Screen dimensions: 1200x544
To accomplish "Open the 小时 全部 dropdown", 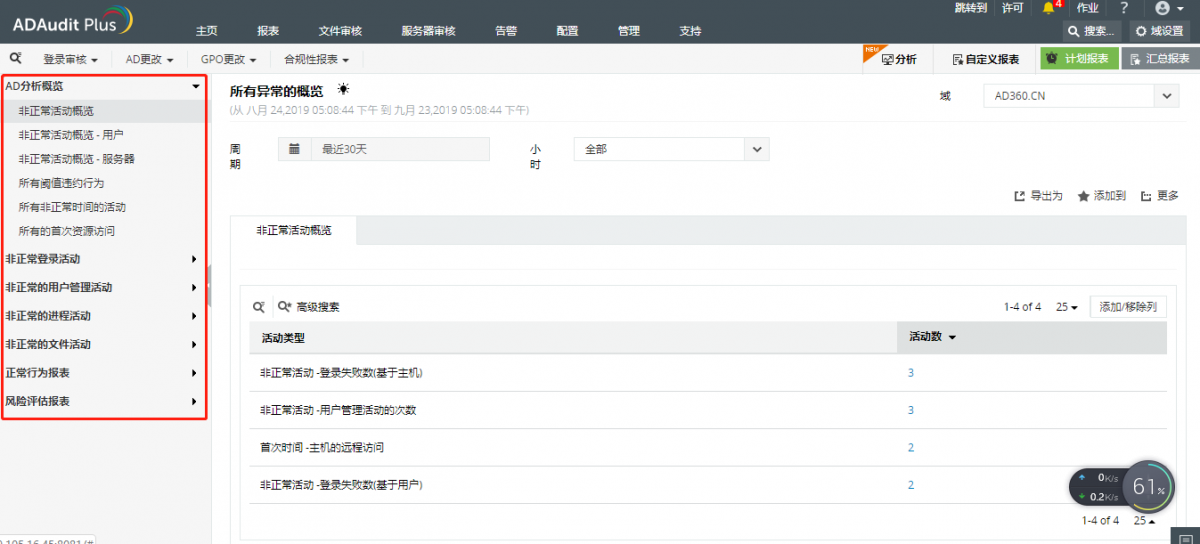I will point(672,149).
